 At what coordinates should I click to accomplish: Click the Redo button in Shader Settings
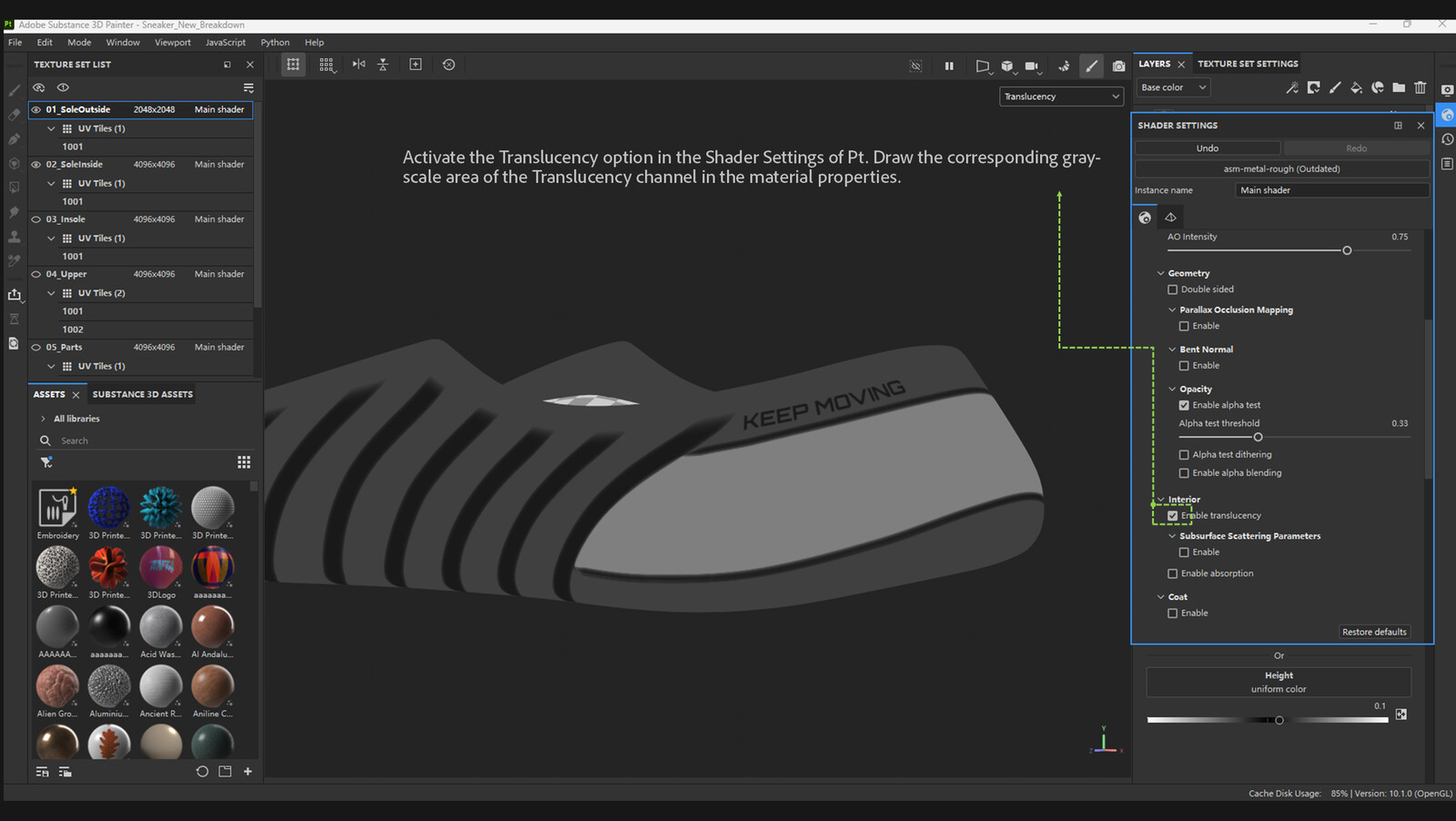point(1356,148)
